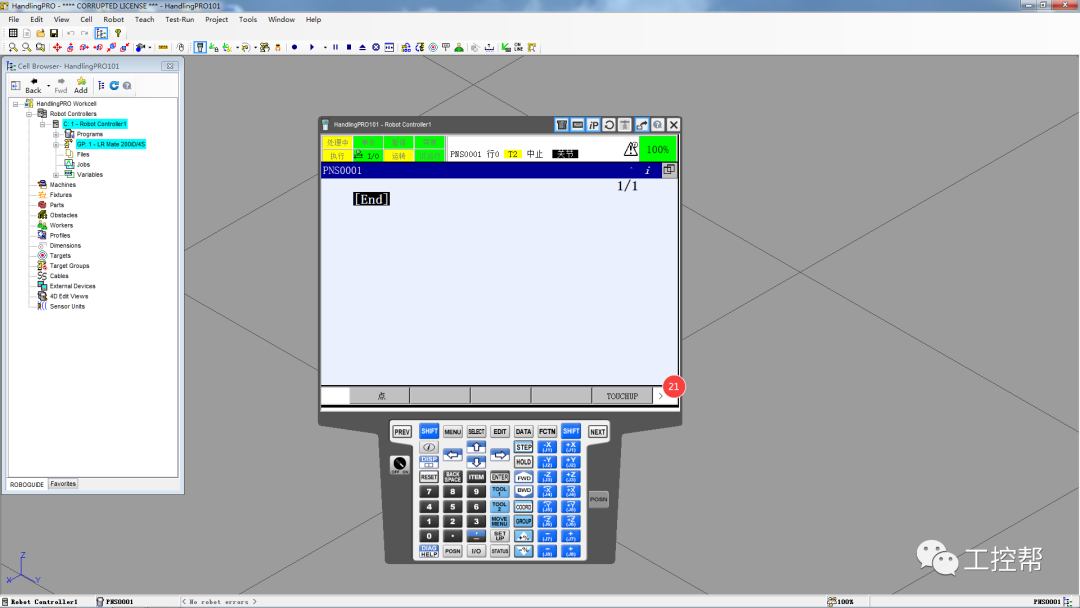Viewport: 1080px width, 608px height.
Task: Click the pendant DATA key
Action: point(523,432)
